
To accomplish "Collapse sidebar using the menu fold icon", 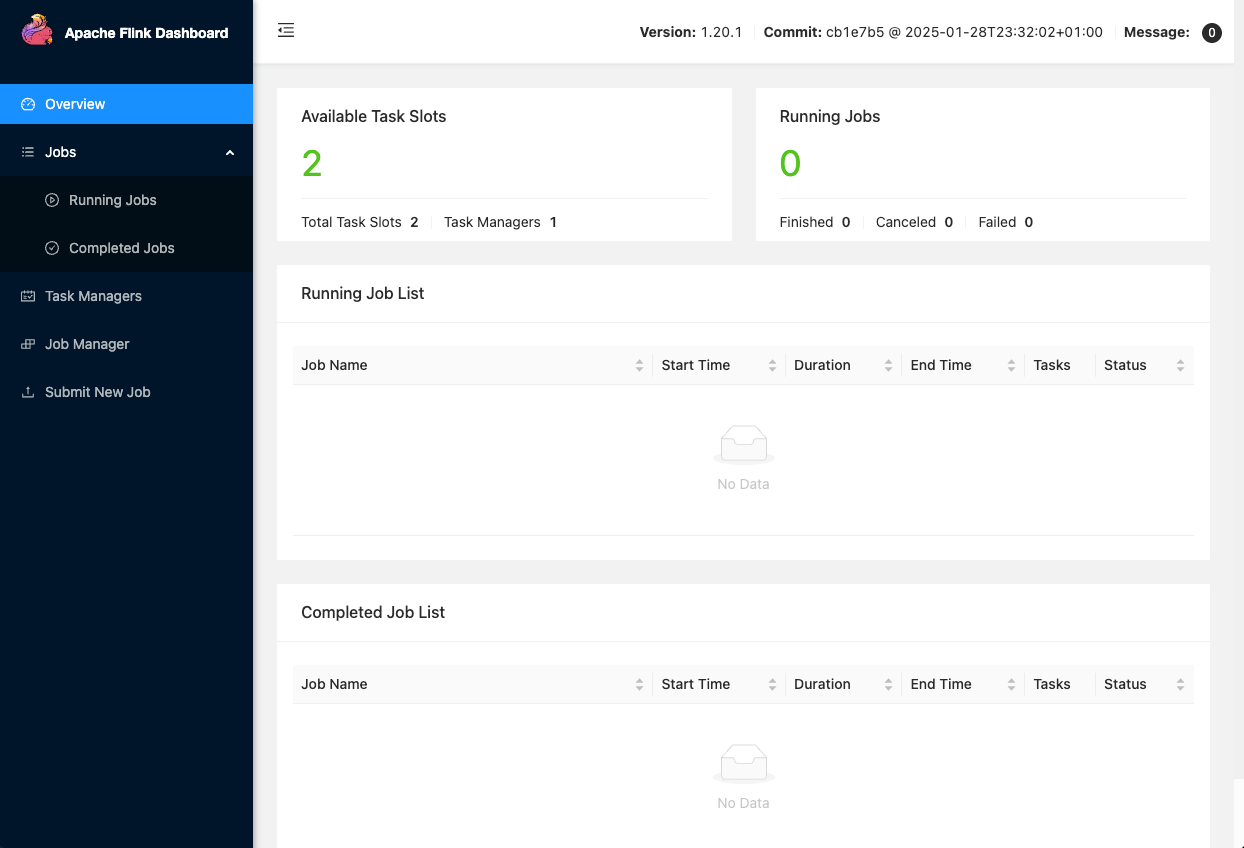I will tap(286, 31).
